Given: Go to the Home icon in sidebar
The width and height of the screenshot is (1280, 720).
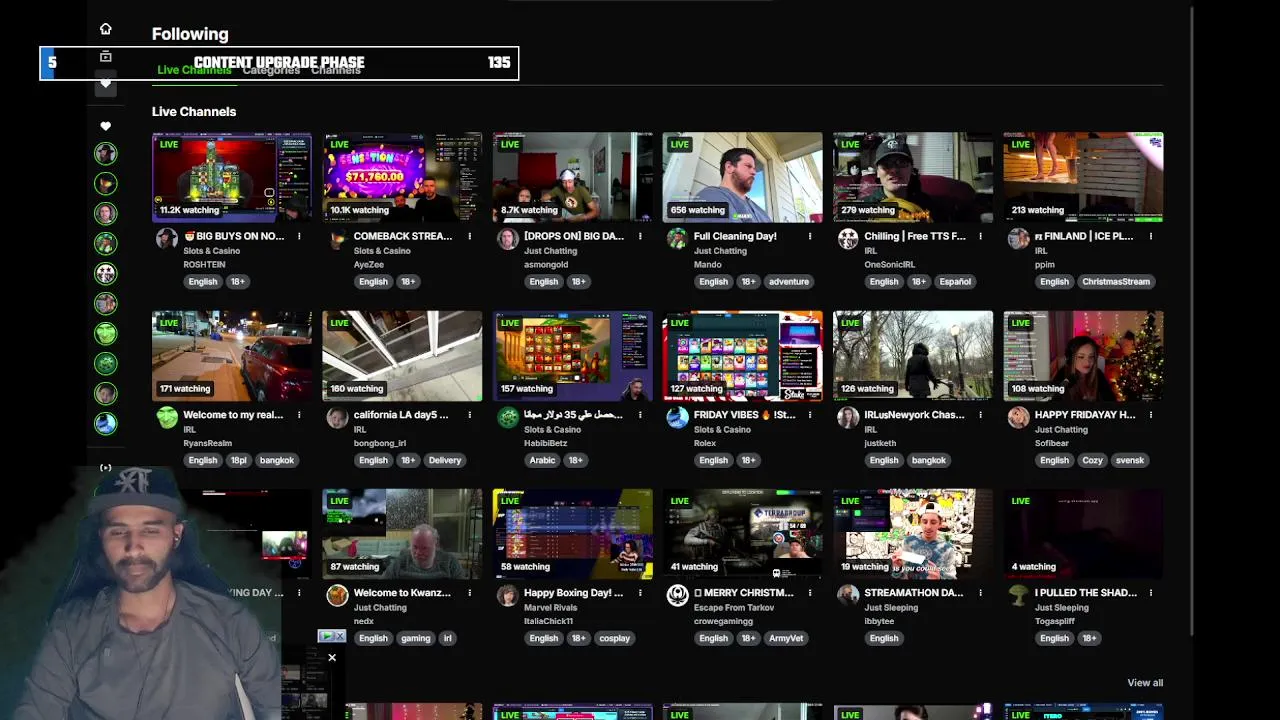Looking at the screenshot, I should [x=105, y=29].
